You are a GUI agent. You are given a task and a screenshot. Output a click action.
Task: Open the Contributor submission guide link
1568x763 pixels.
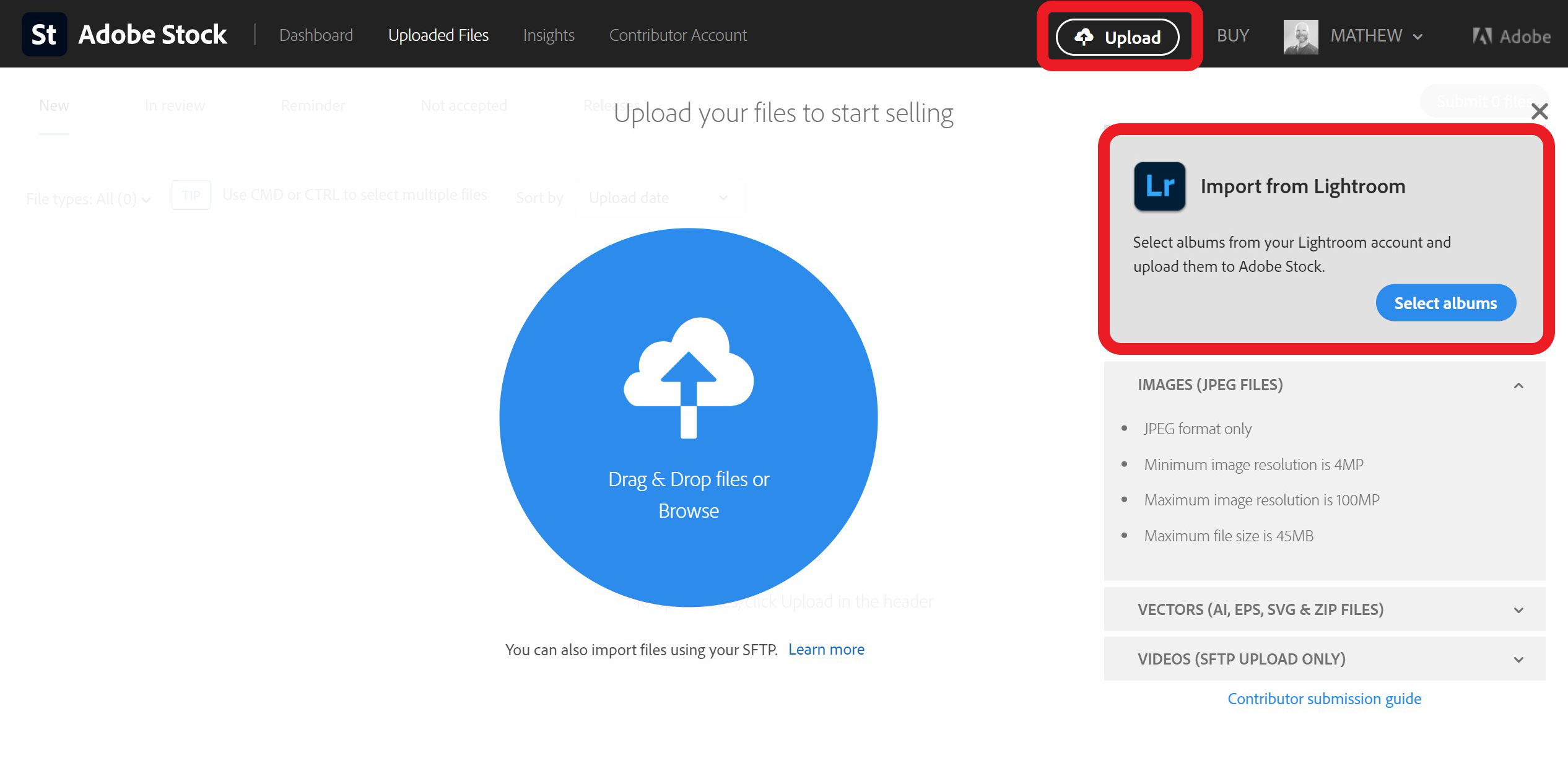tap(1324, 699)
